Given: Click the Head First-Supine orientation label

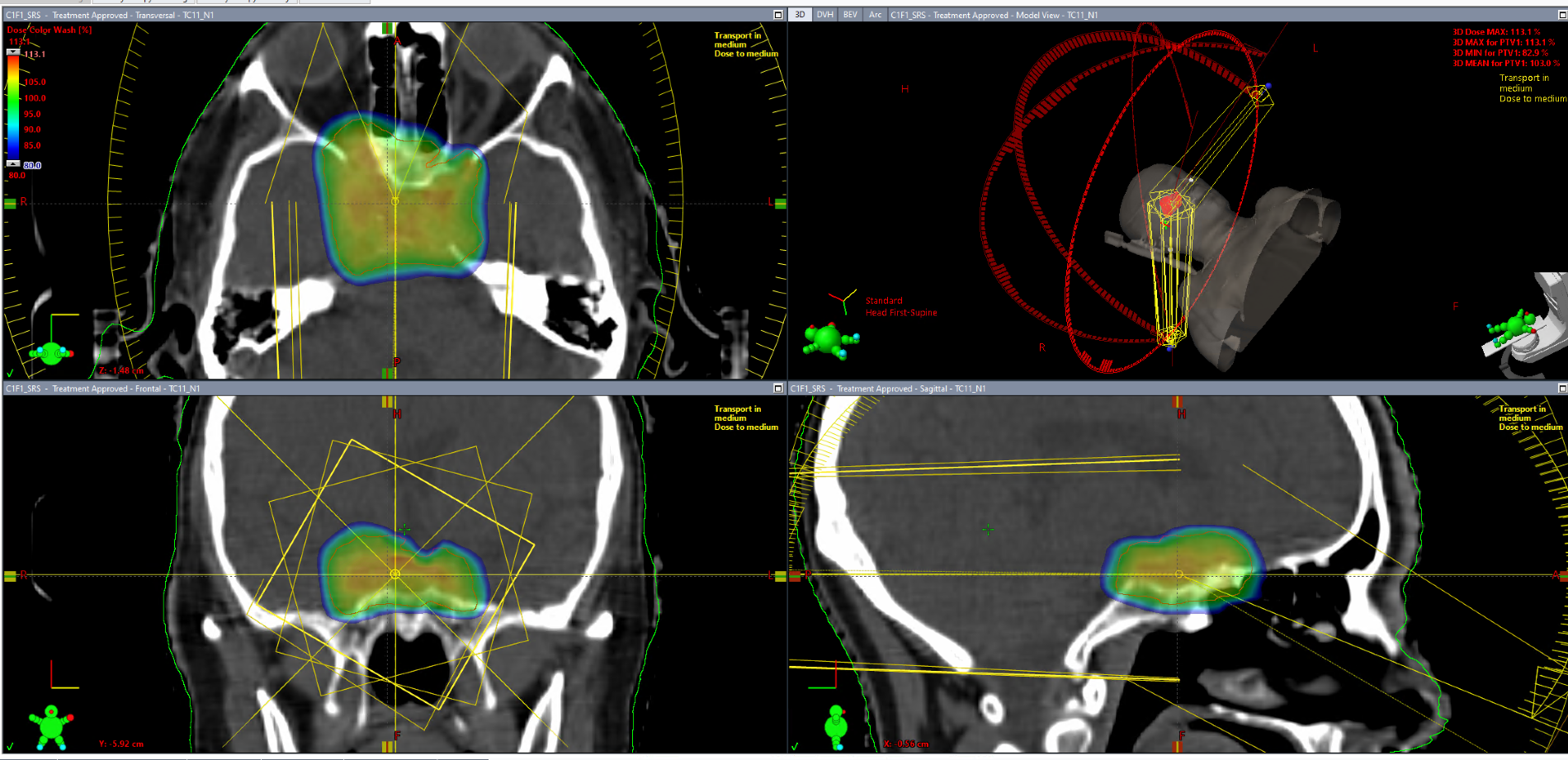Looking at the screenshot, I should point(901,313).
